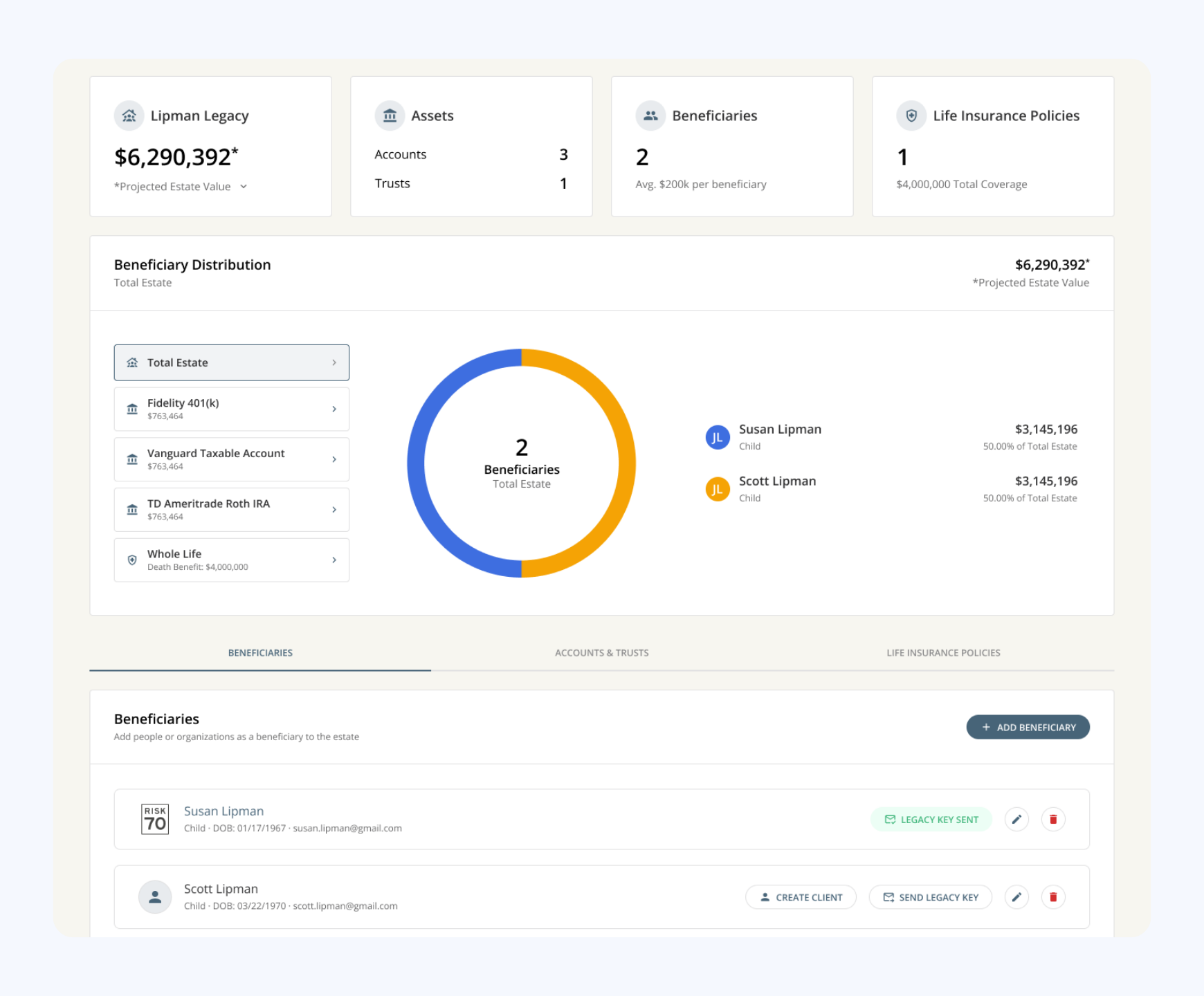Click the bank icon beside Fidelity 401(k)
The width and height of the screenshot is (1204, 996).
(132, 409)
